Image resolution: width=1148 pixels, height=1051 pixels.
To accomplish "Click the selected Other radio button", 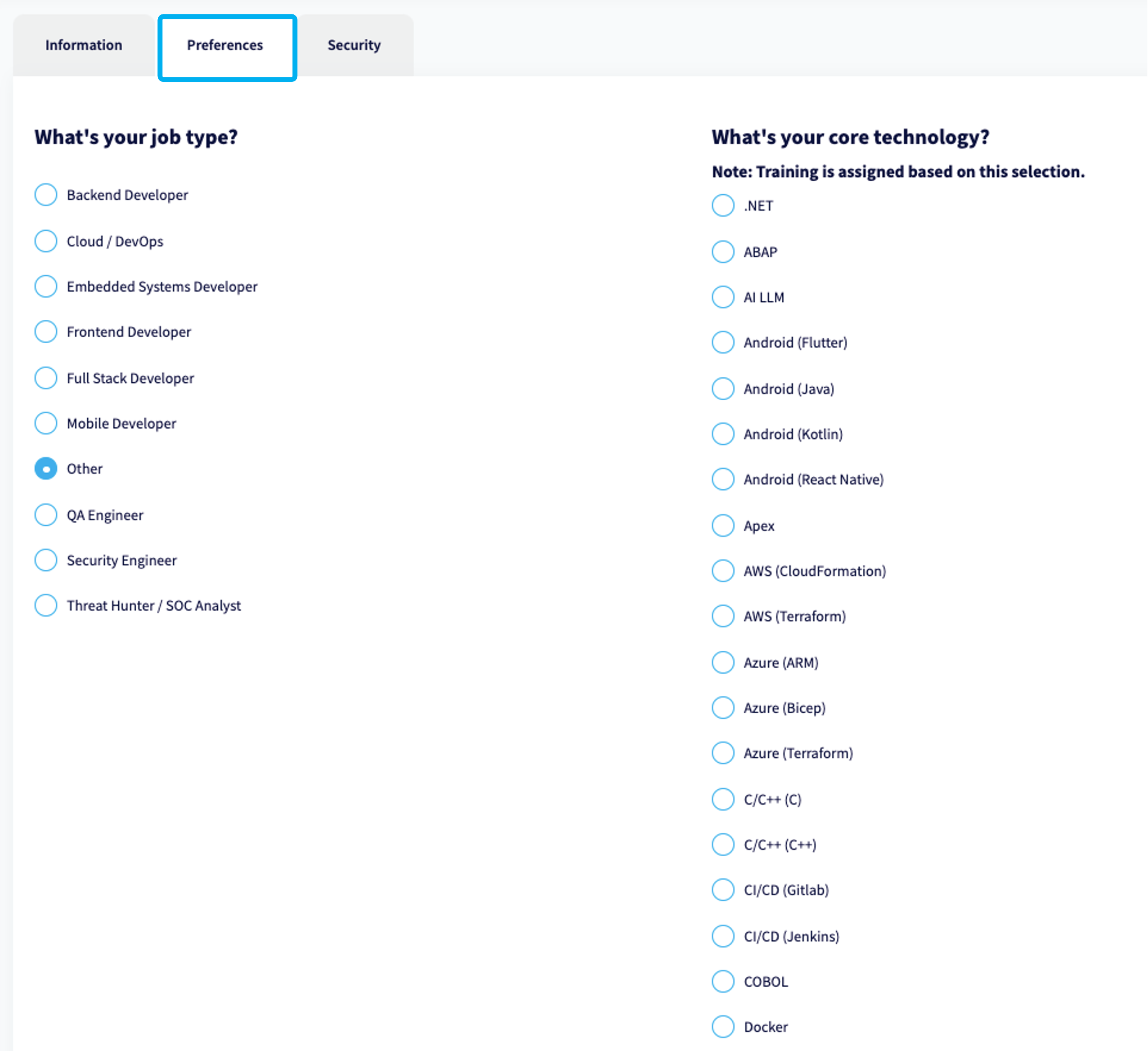I will coord(45,469).
